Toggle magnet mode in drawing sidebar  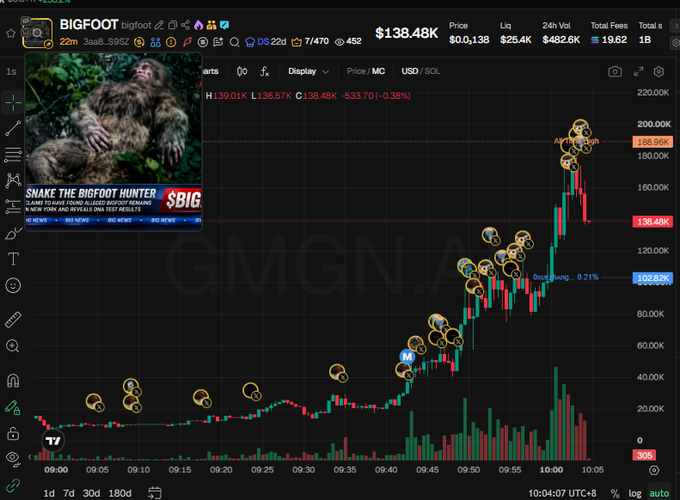[13, 381]
